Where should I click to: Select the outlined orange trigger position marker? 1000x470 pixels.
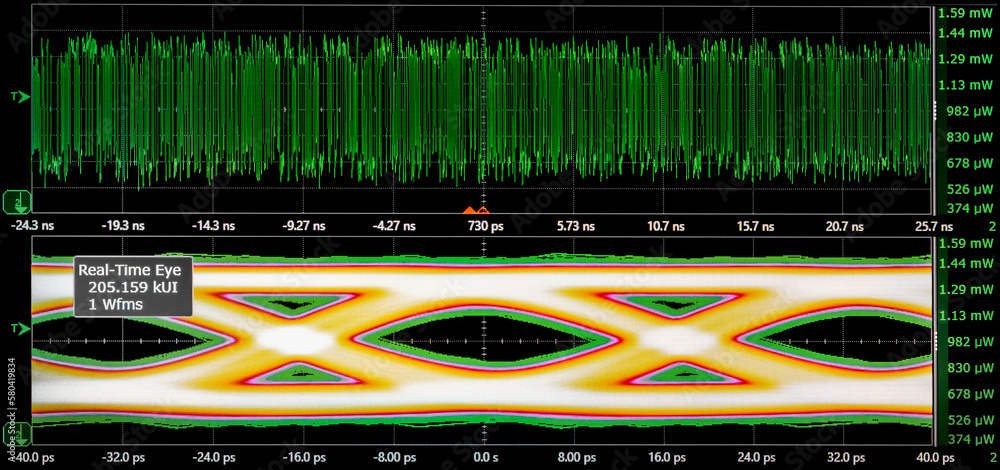483,210
